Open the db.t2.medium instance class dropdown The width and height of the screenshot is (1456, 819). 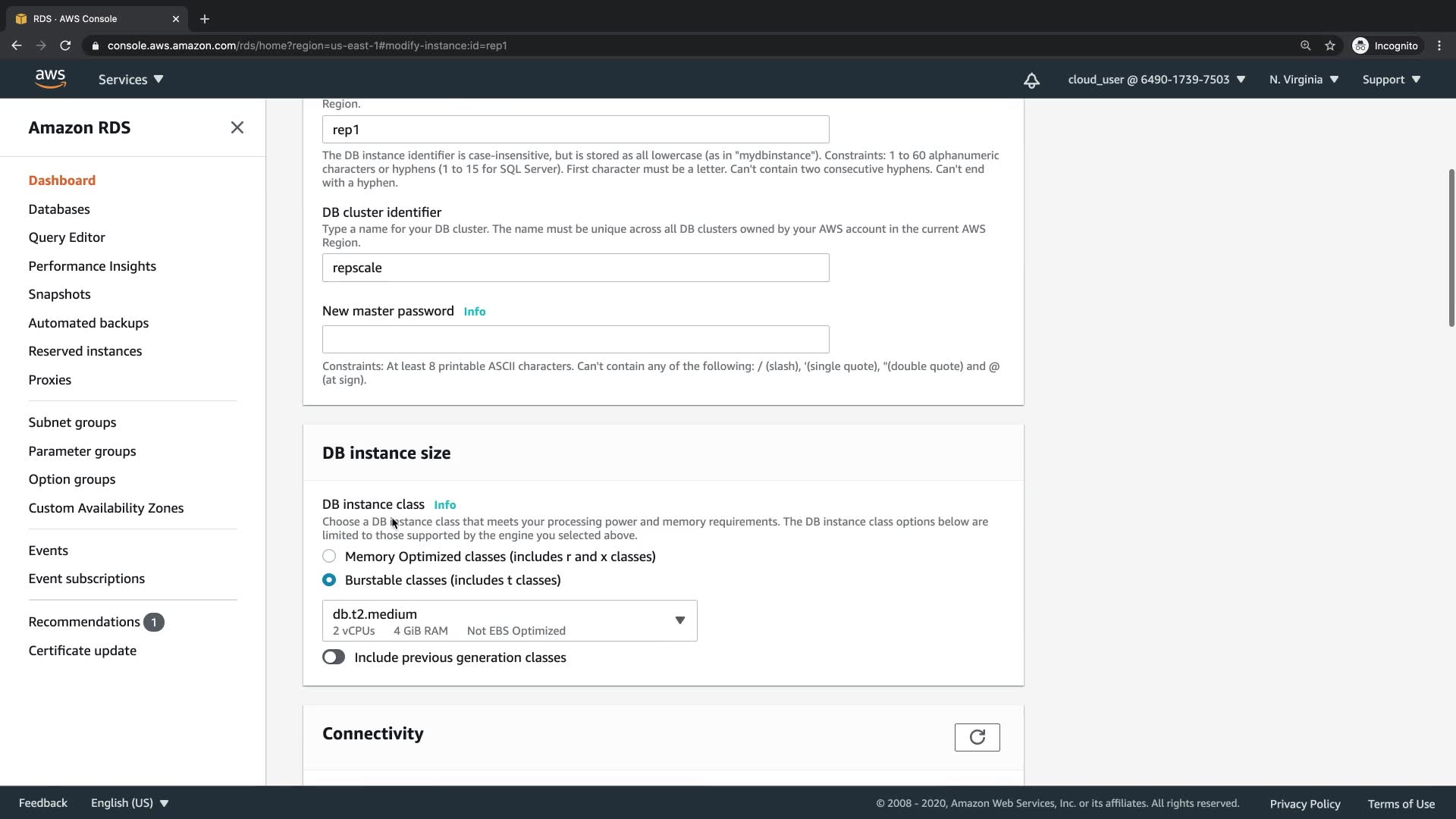(510, 621)
